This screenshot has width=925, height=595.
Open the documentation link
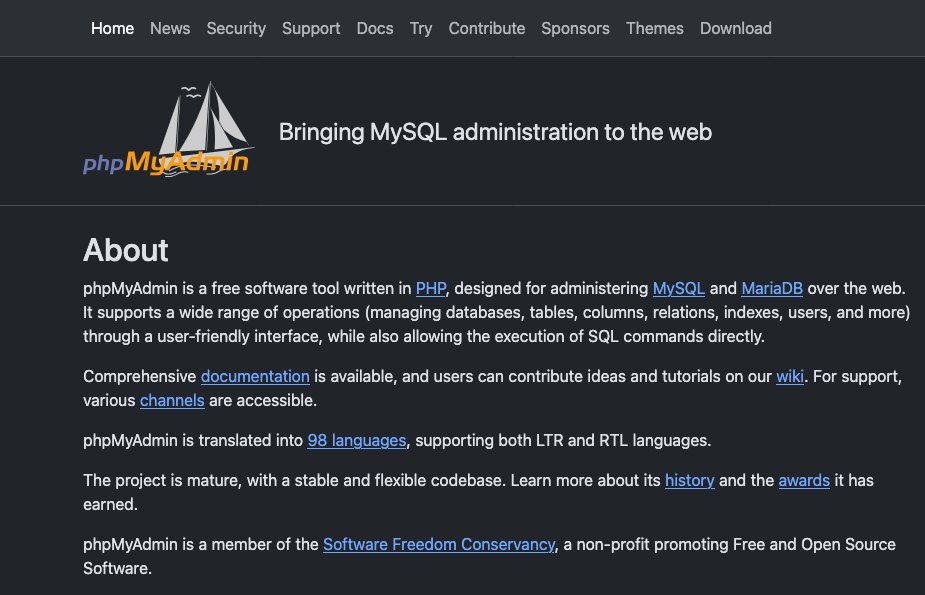coord(255,376)
